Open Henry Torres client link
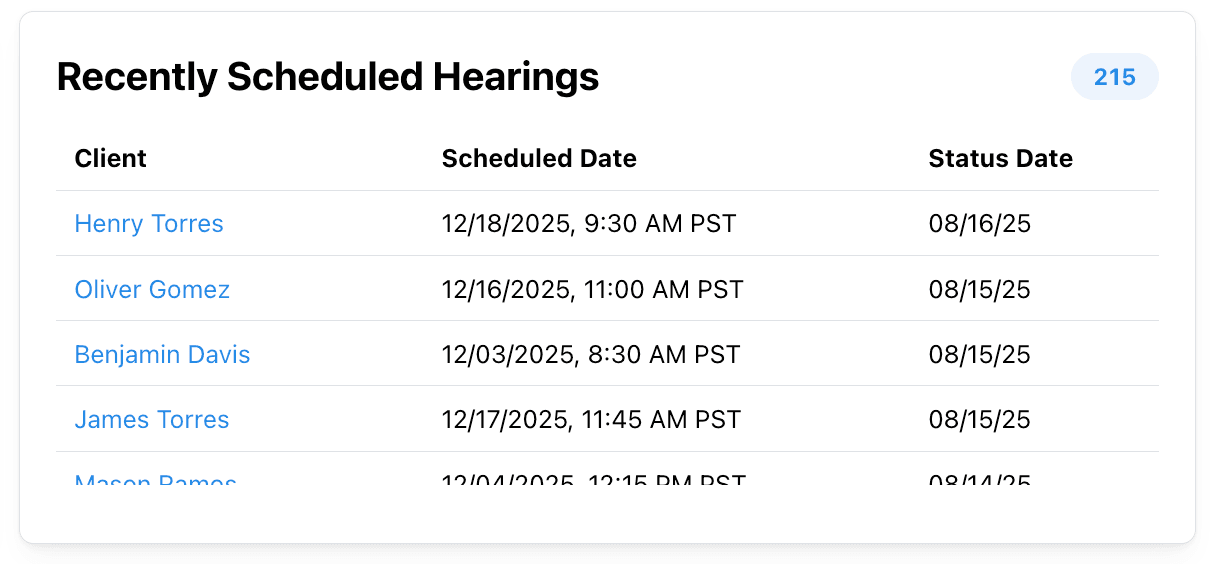Screen dimensions: 1222x564 (149, 223)
